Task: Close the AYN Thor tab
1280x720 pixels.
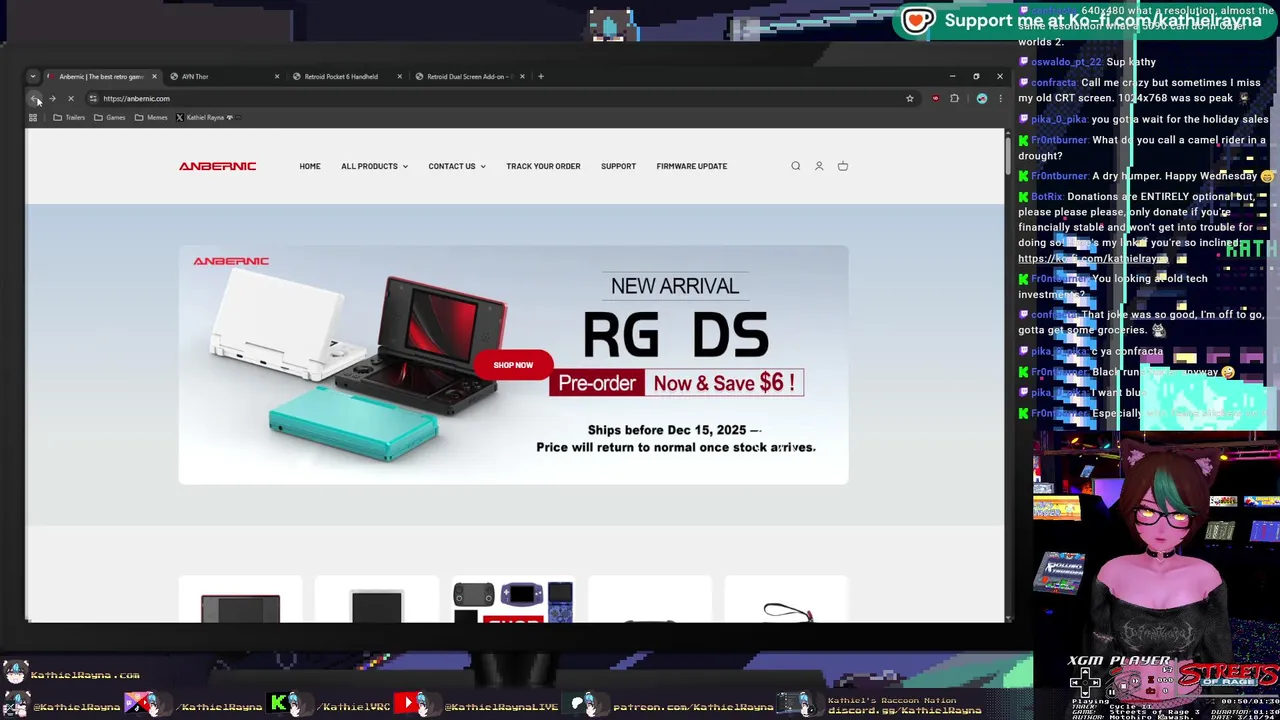Action: [x=277, y=76]
